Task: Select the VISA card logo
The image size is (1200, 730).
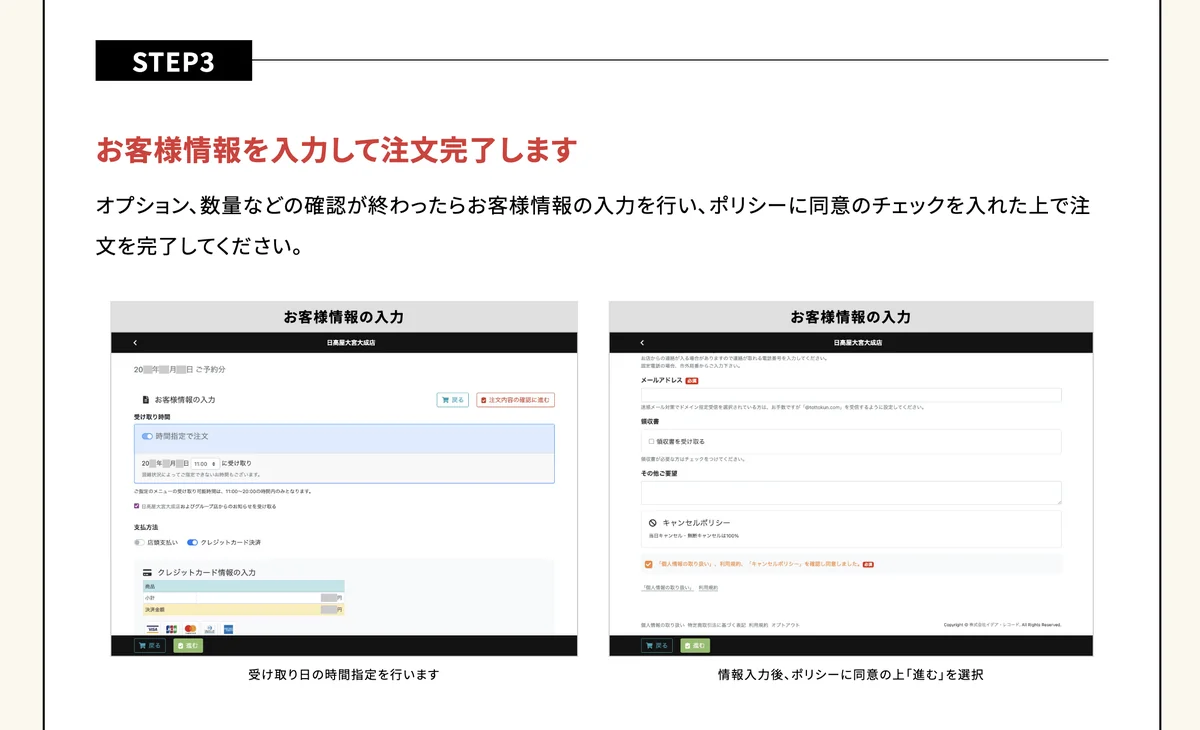Action: pyautogui.click(x=152, y=629)
